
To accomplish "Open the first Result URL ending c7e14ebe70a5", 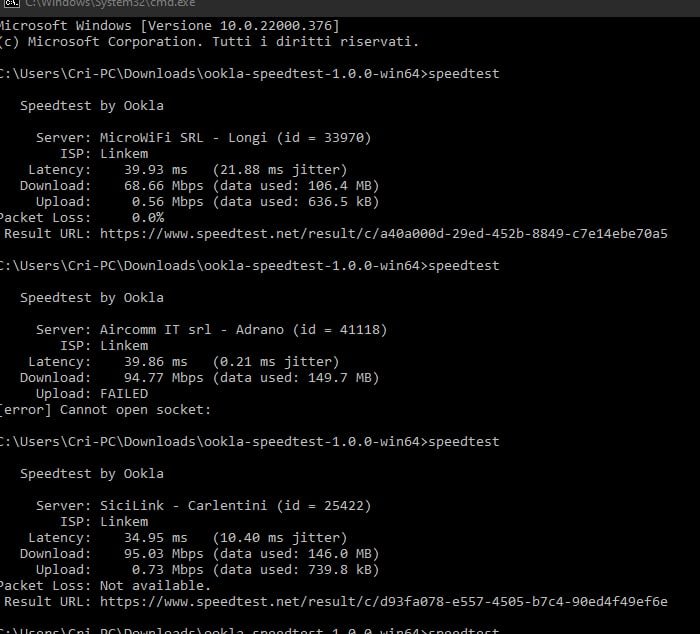I will coord(383,234).
